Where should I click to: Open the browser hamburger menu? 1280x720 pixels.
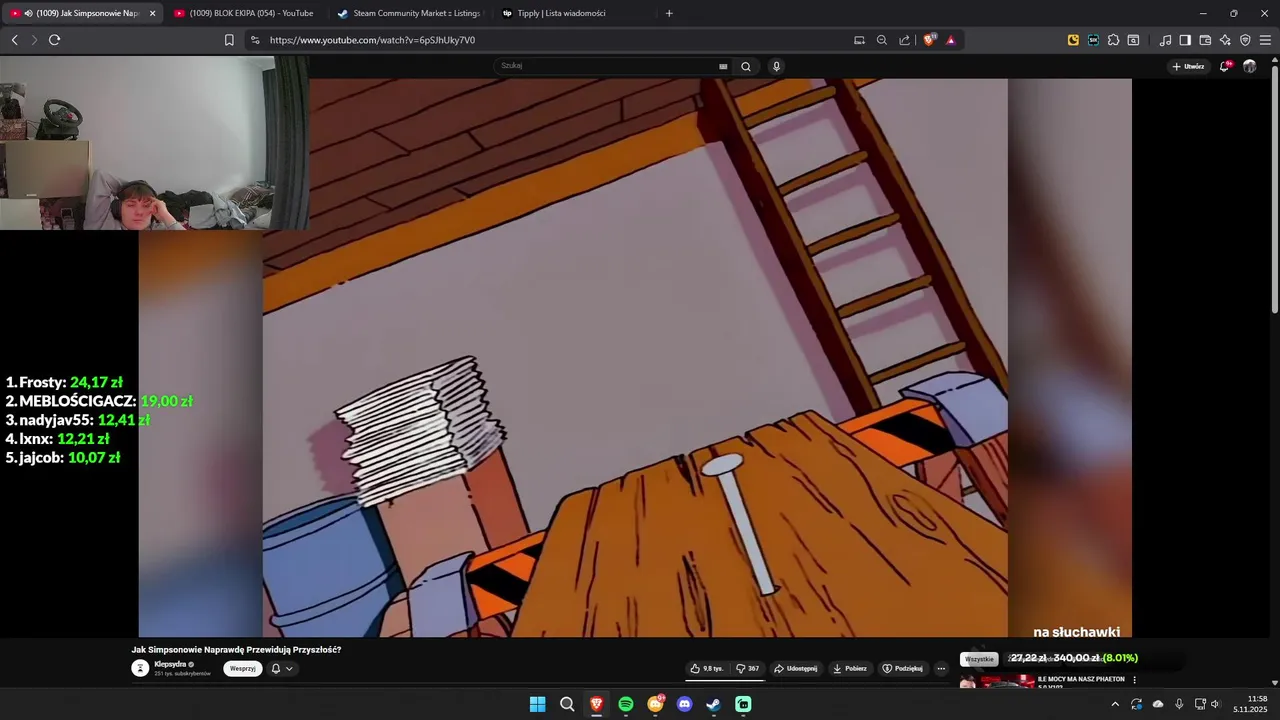pyautogui.click(x=1265, y=40)
